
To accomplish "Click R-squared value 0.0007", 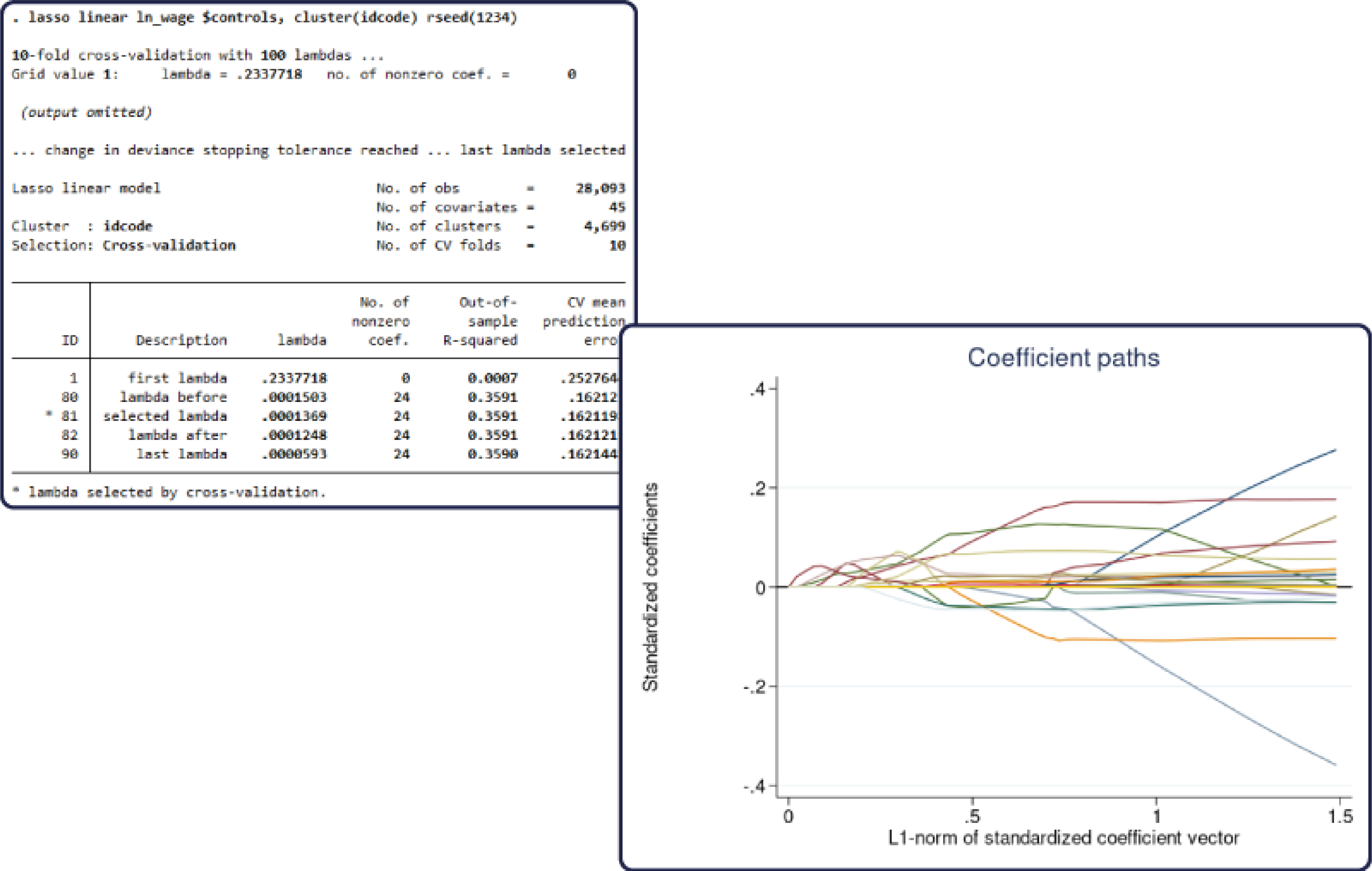I will (493, 378).
